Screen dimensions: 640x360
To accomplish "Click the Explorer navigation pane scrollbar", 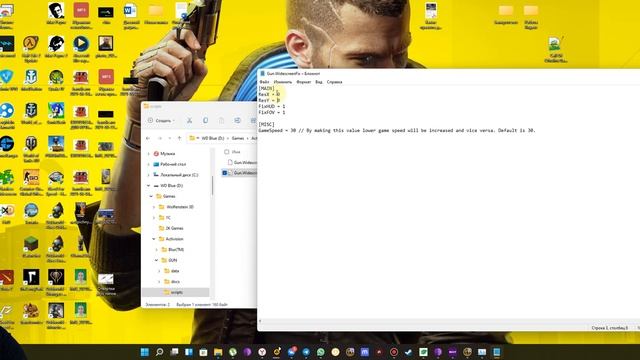I will (x=212, y=186).
